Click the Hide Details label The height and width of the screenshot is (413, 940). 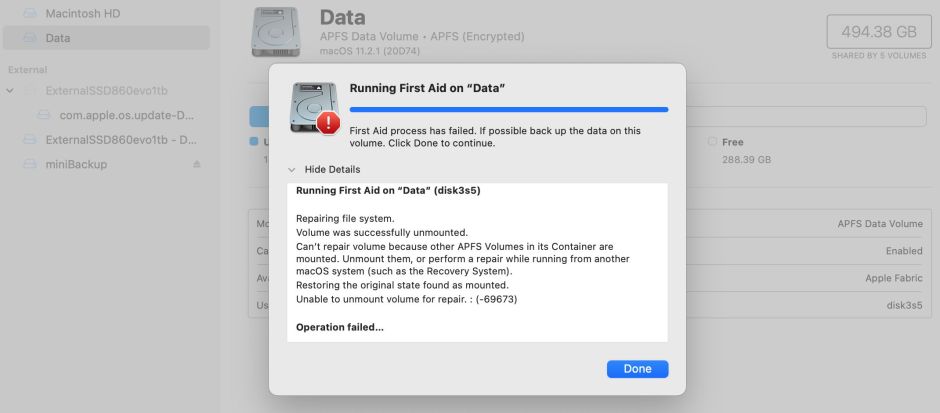332,170
